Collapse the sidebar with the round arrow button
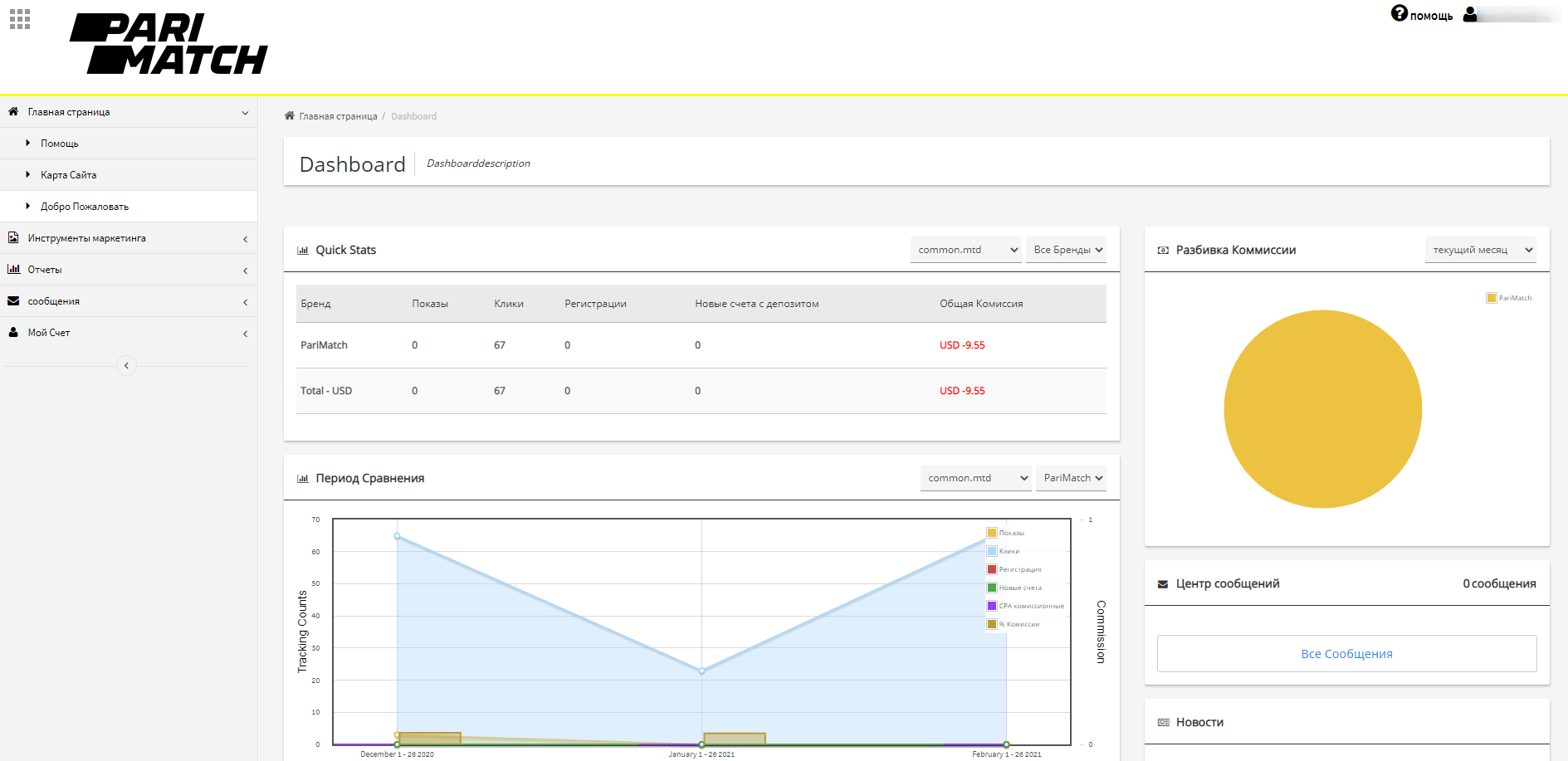This screenshot has width=1568, height=761. (126, 365)
